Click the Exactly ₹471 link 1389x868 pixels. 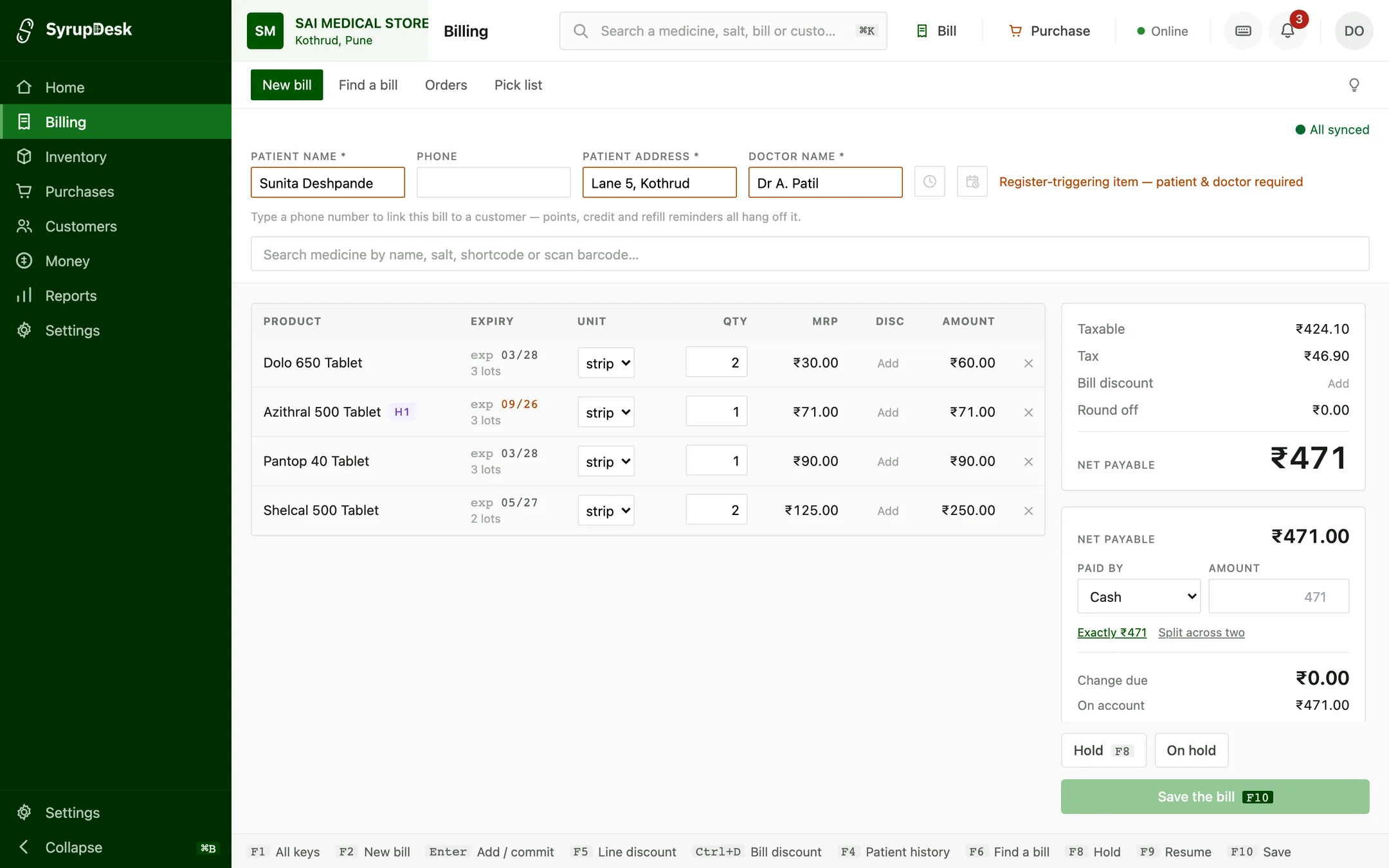point(1112,633)
